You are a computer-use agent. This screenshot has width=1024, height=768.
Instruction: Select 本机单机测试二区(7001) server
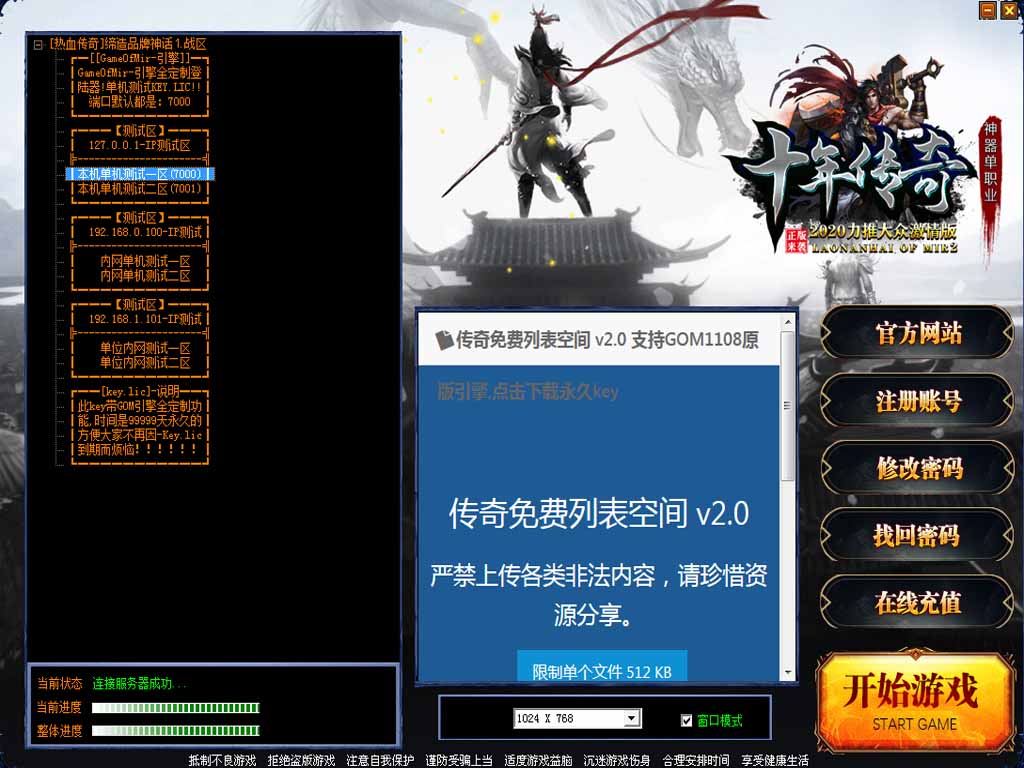click(x=140, y=189)
